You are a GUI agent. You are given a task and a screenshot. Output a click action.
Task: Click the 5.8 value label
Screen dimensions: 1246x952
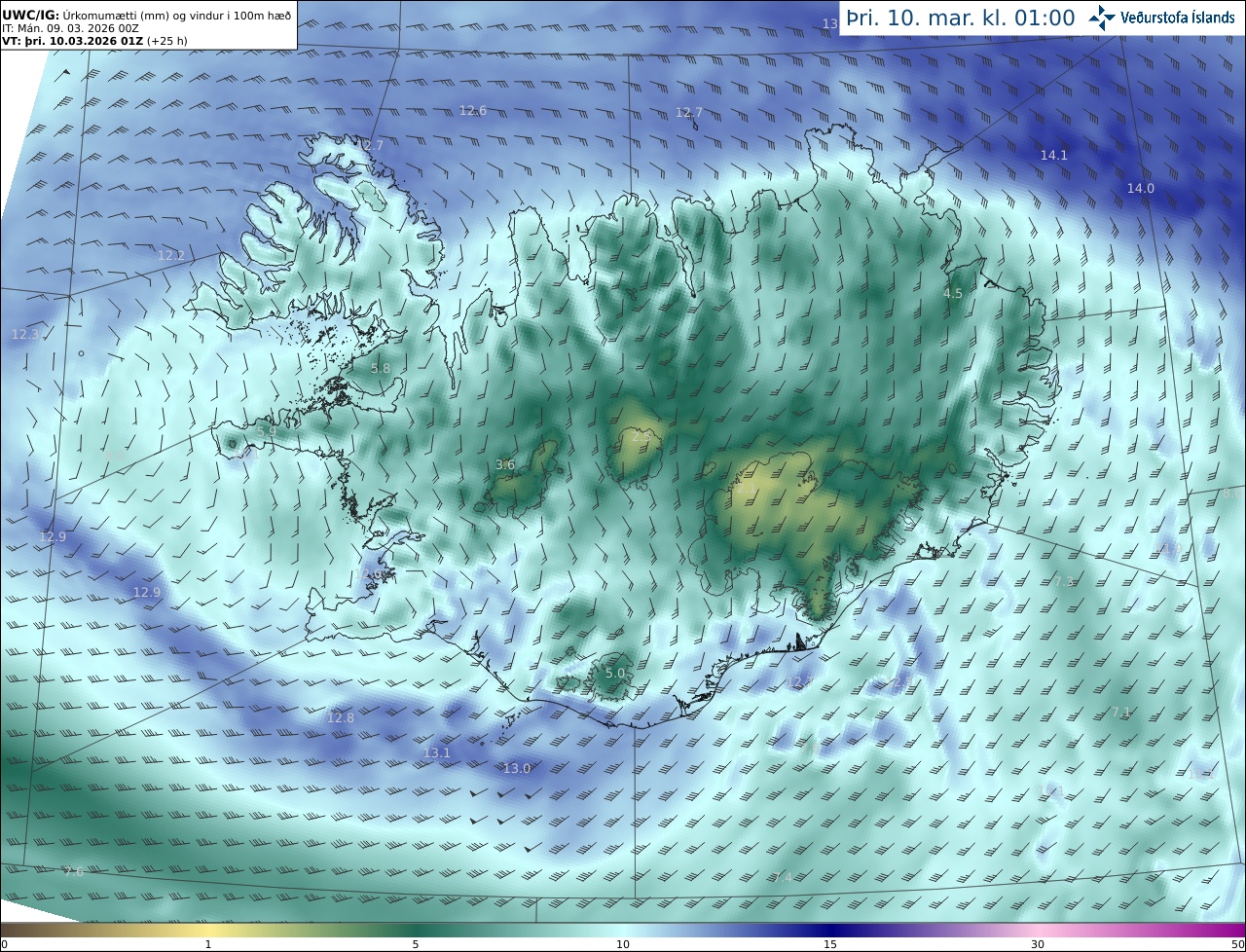coord(381,369)
